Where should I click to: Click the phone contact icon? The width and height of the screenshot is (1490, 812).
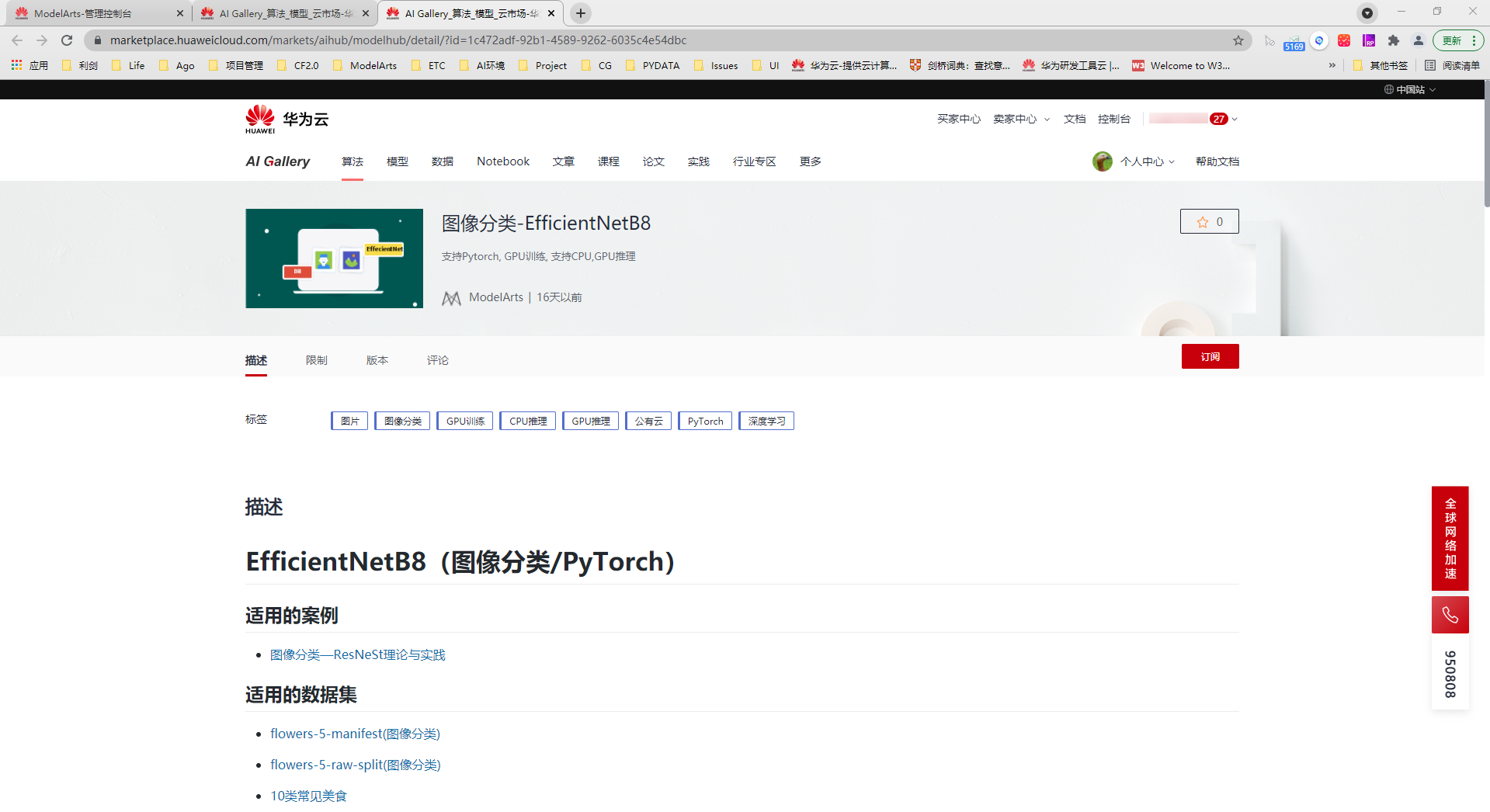pyautogui.click(x=1450, y=615)
